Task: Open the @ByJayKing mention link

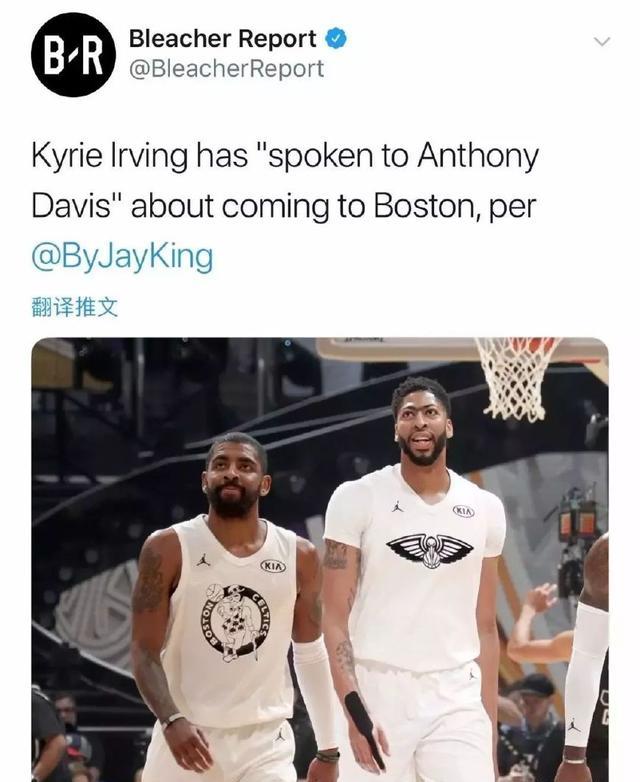Action: 122,256
